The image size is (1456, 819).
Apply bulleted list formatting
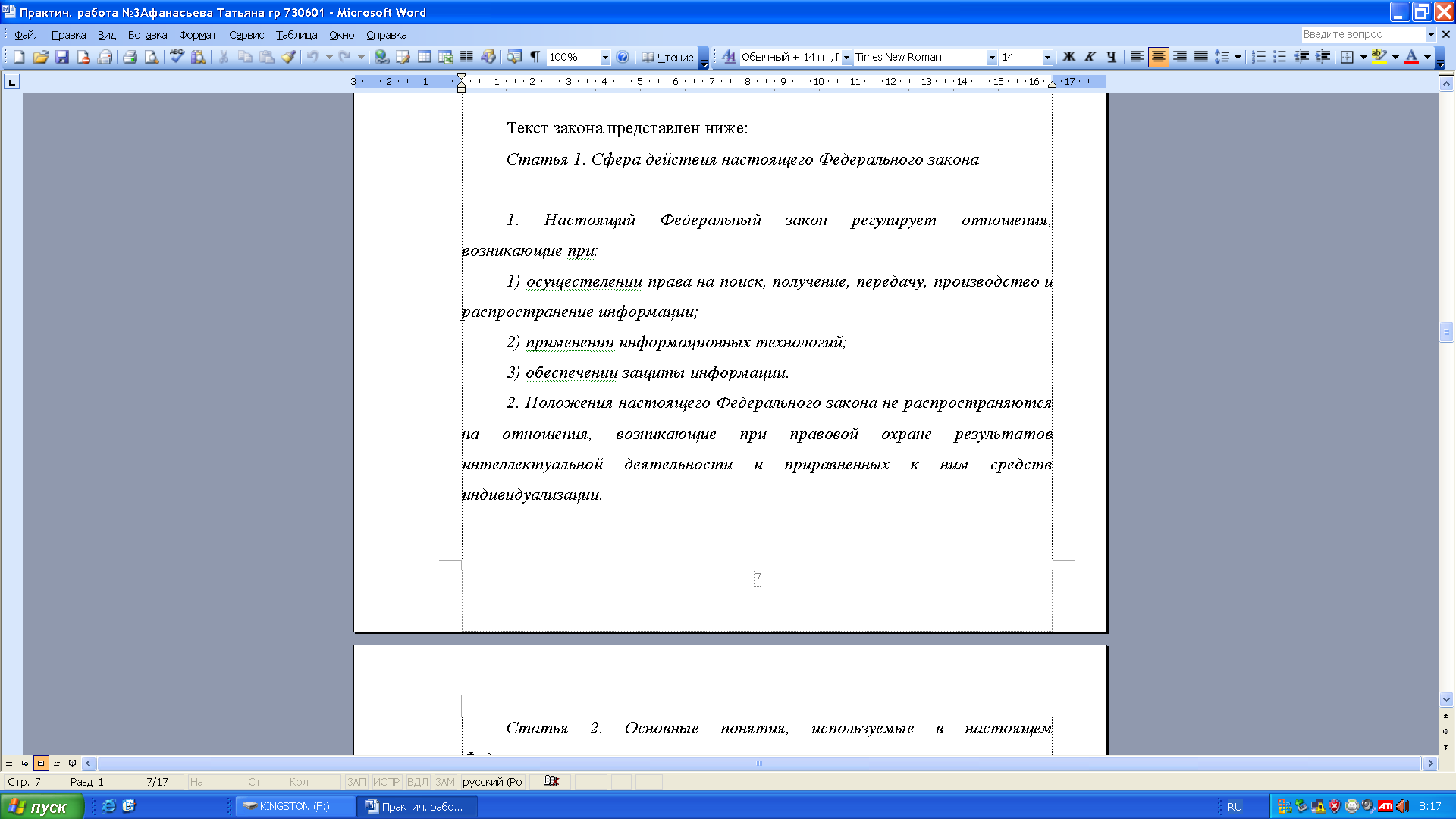click(x=1280, y=57)
